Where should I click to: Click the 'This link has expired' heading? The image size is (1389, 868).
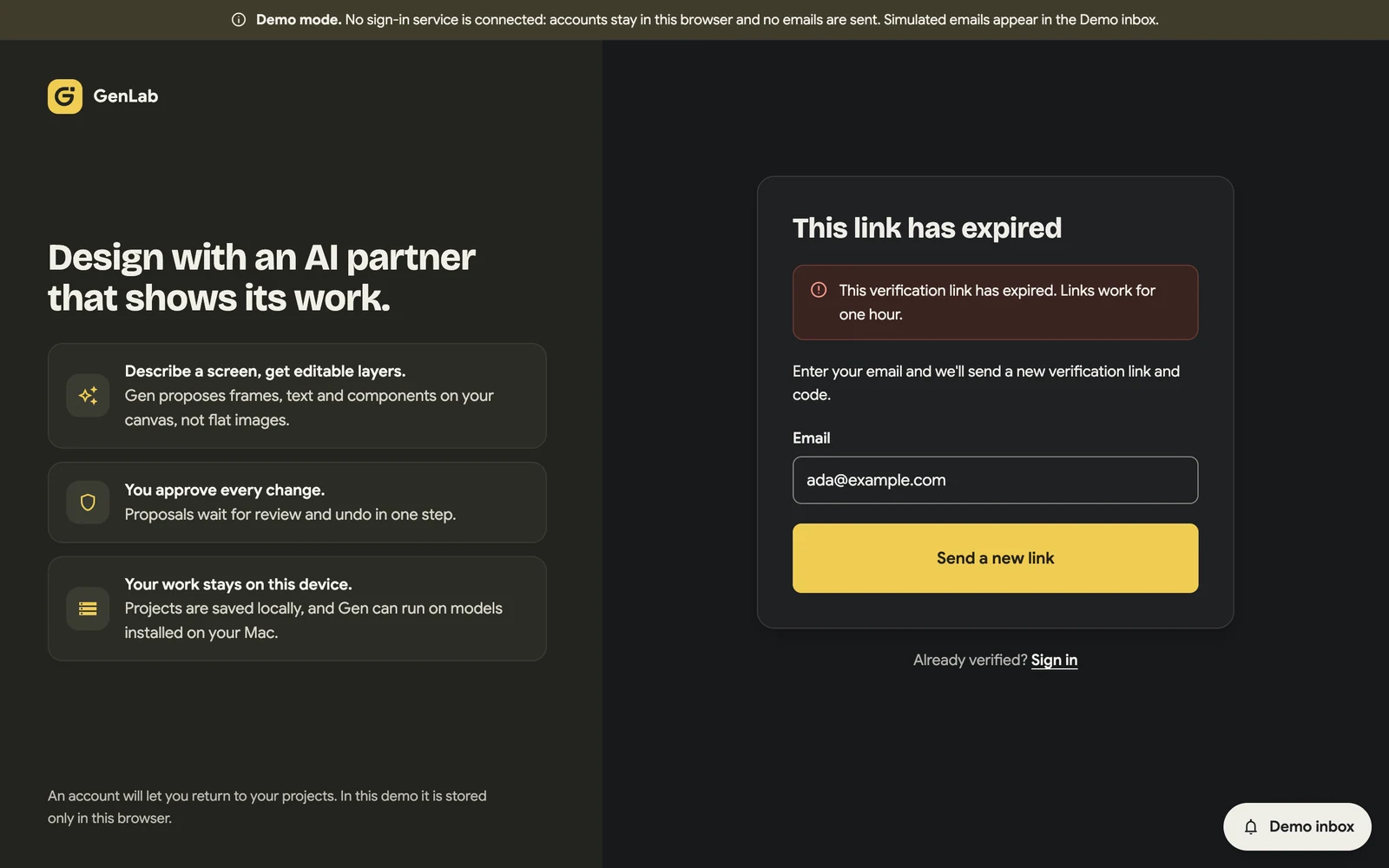927,227
